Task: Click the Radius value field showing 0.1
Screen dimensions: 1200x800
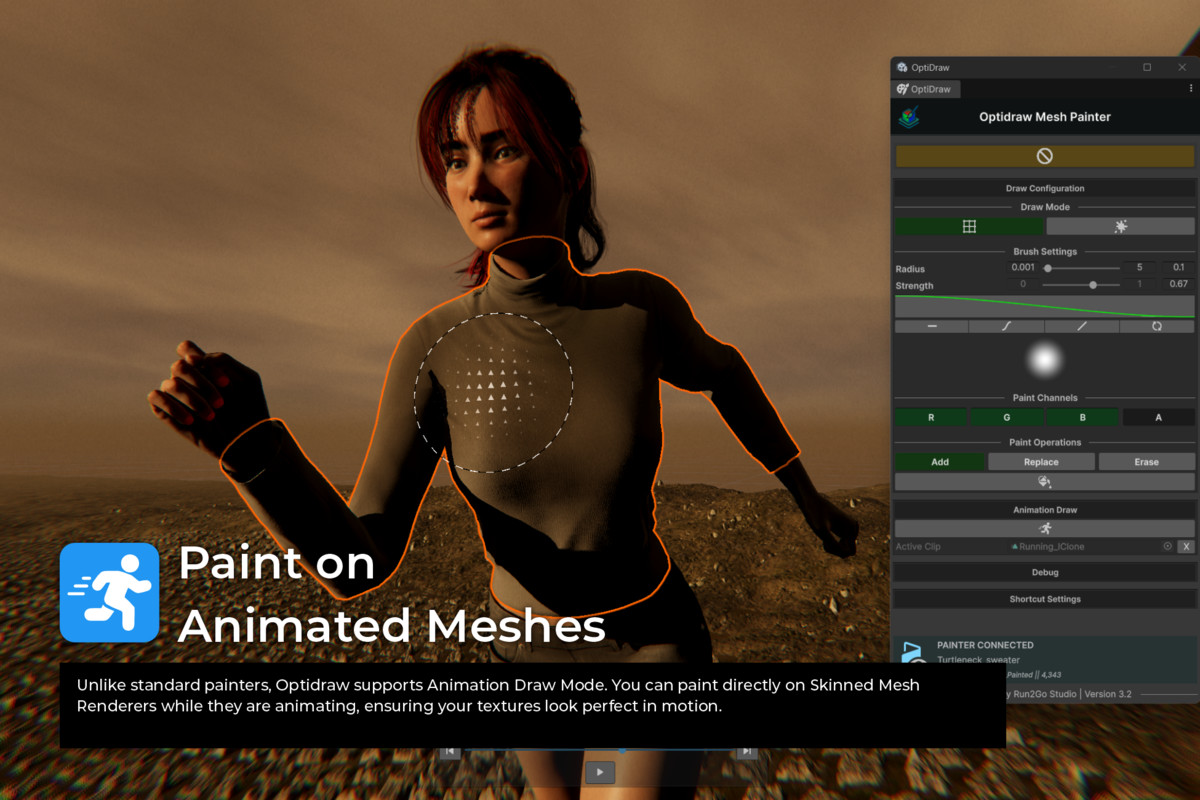Action: click(1178, 268)
